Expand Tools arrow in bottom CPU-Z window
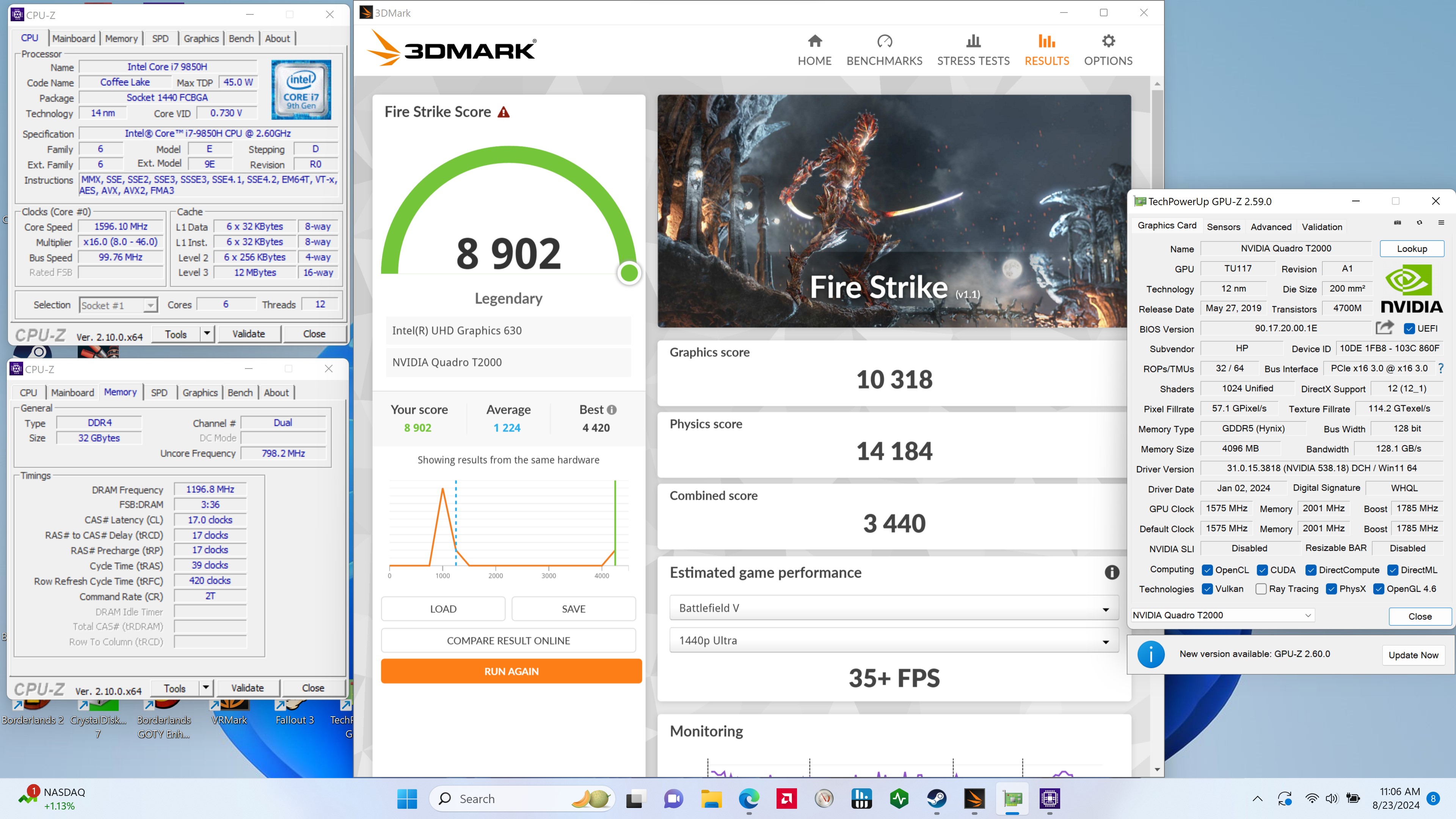Viewport: 1456px width, 819px height. (x=206, y=688)
